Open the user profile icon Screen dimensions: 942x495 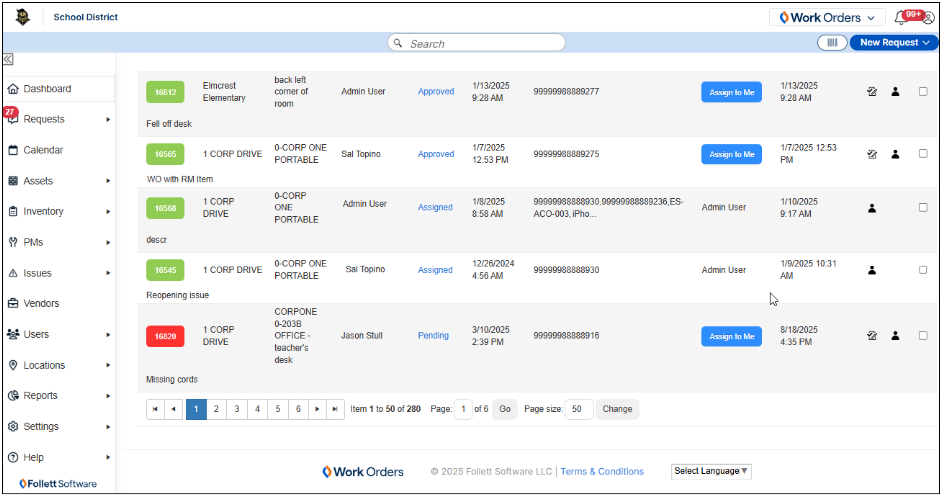pos(928,19)
